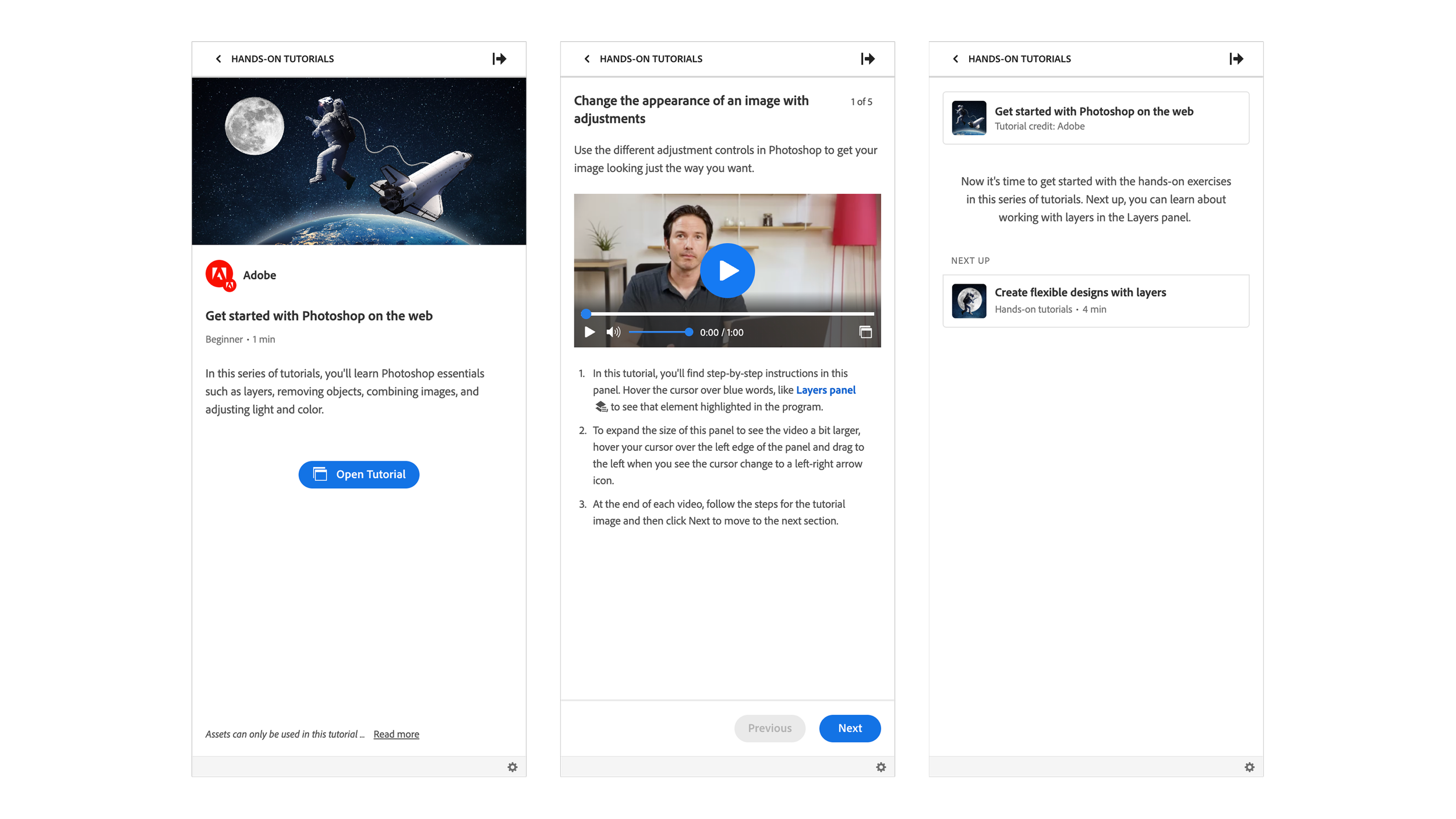The width and height of the screenshot is (1456, 819).
Task: Open the Read more link
Action: pos(396,734)
